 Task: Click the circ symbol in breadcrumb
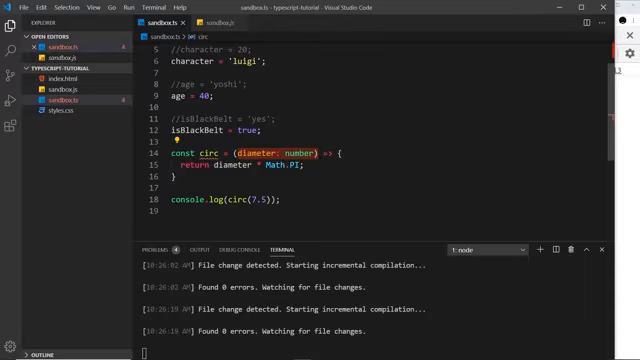(x=203, y=37)
